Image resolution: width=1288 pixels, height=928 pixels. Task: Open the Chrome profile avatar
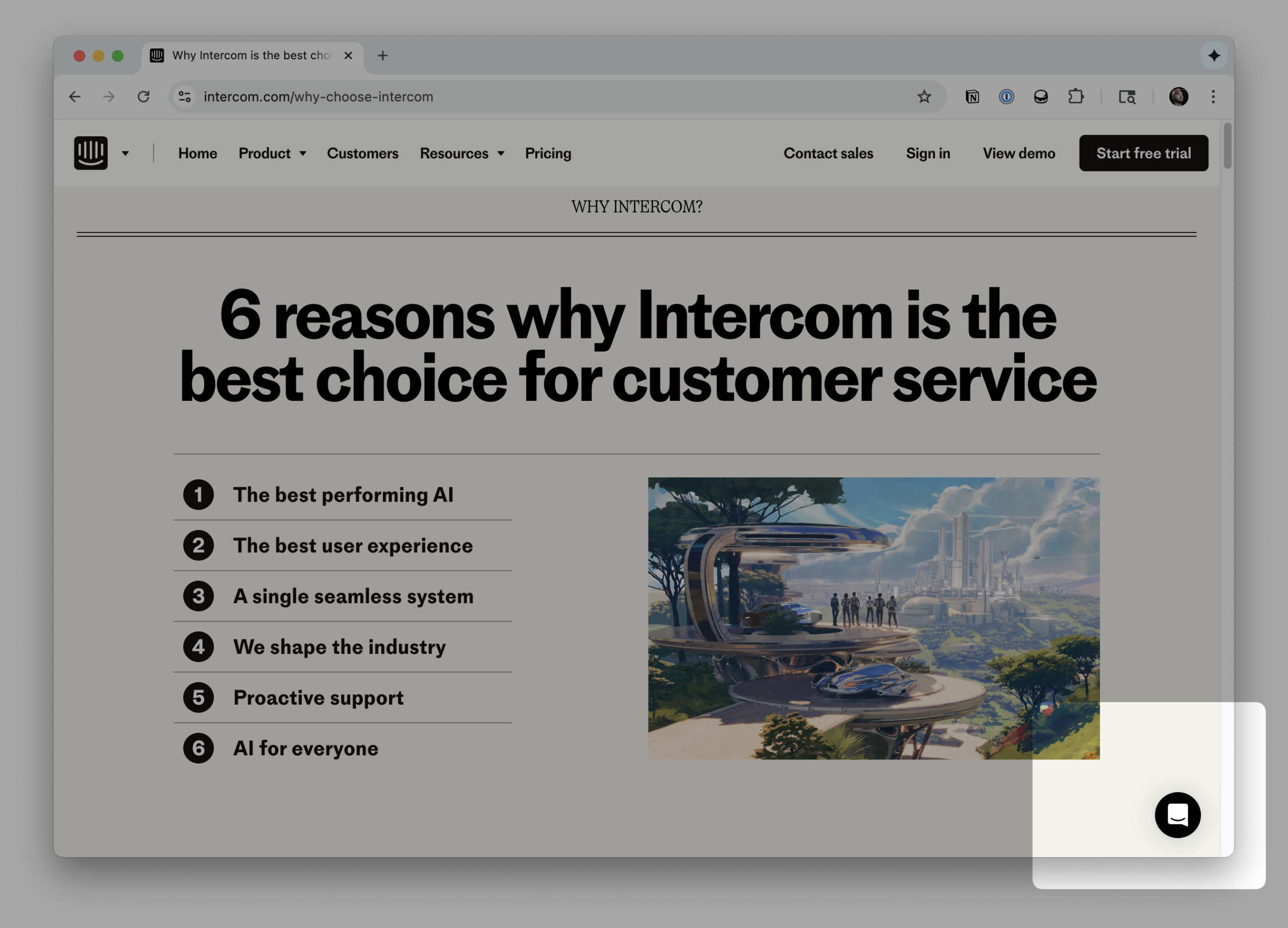tap(1178, 97)
